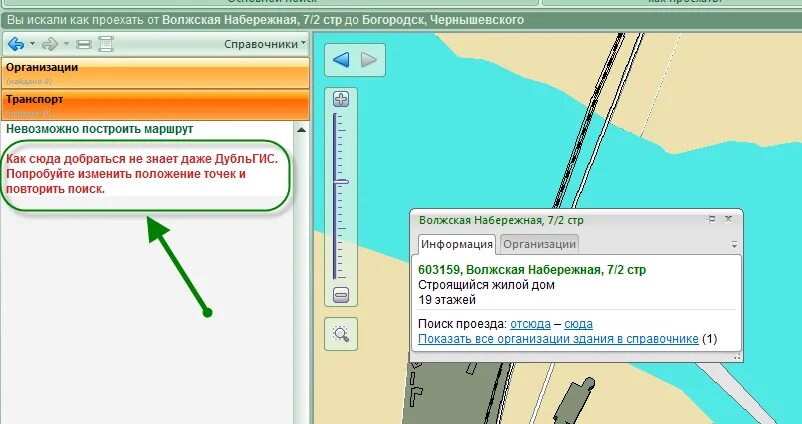
Task: Open the forward arrow history dropdown
Action: pyautogui.click(x=66, y=44)
